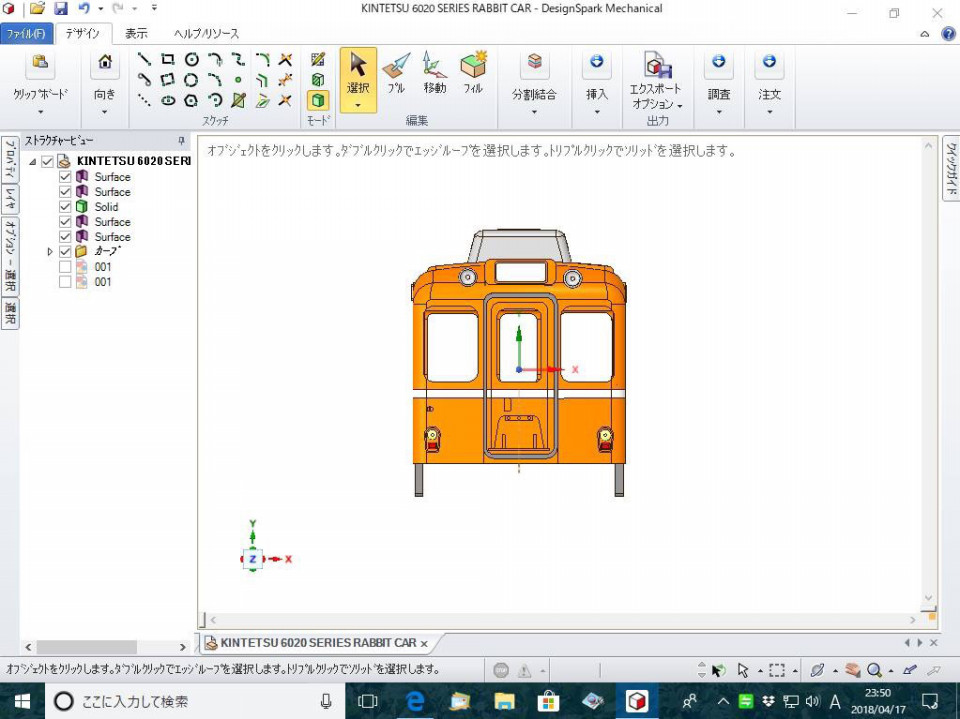Select the Ellipse sketch tool
Screen dimensions: 960x719
[x=168, y=100]
